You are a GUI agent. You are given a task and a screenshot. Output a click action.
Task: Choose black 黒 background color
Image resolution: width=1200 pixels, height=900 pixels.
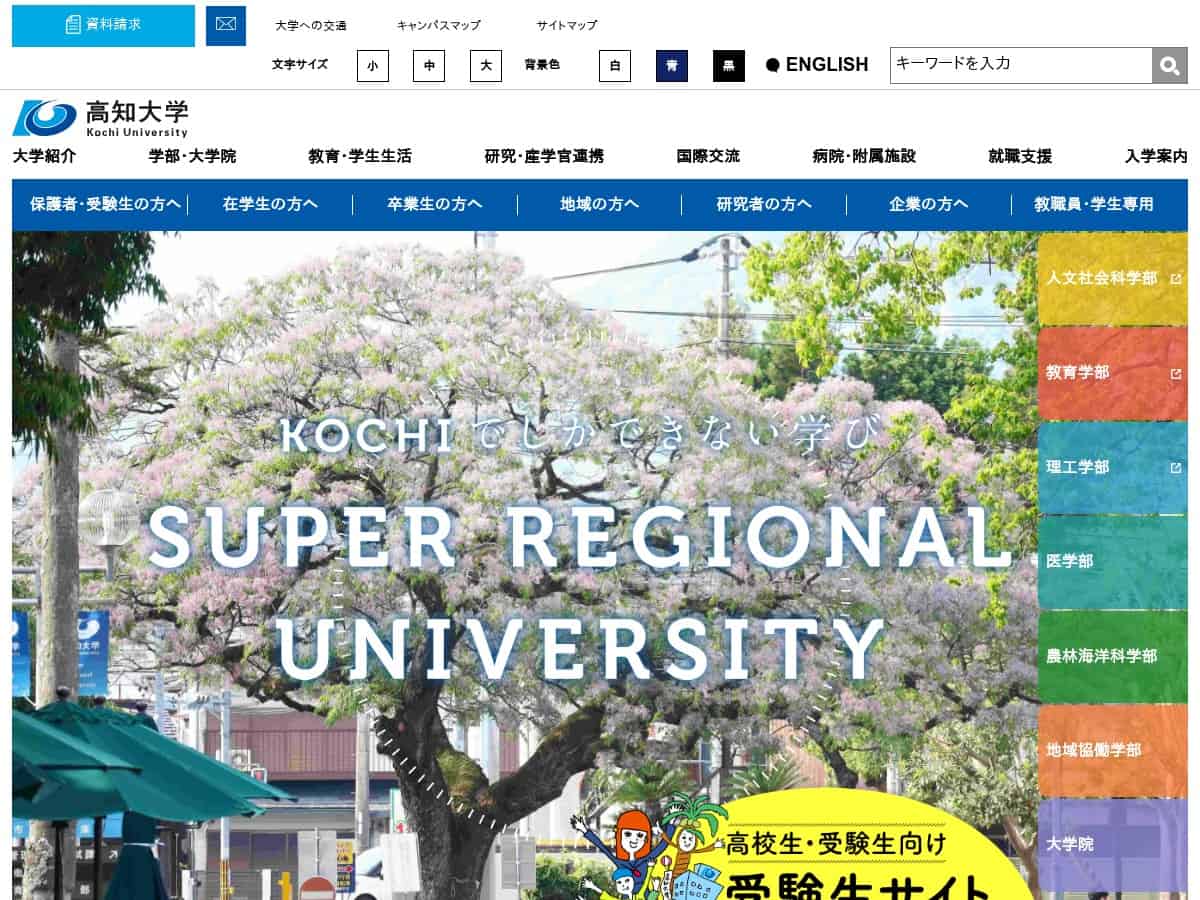point(729,66)
